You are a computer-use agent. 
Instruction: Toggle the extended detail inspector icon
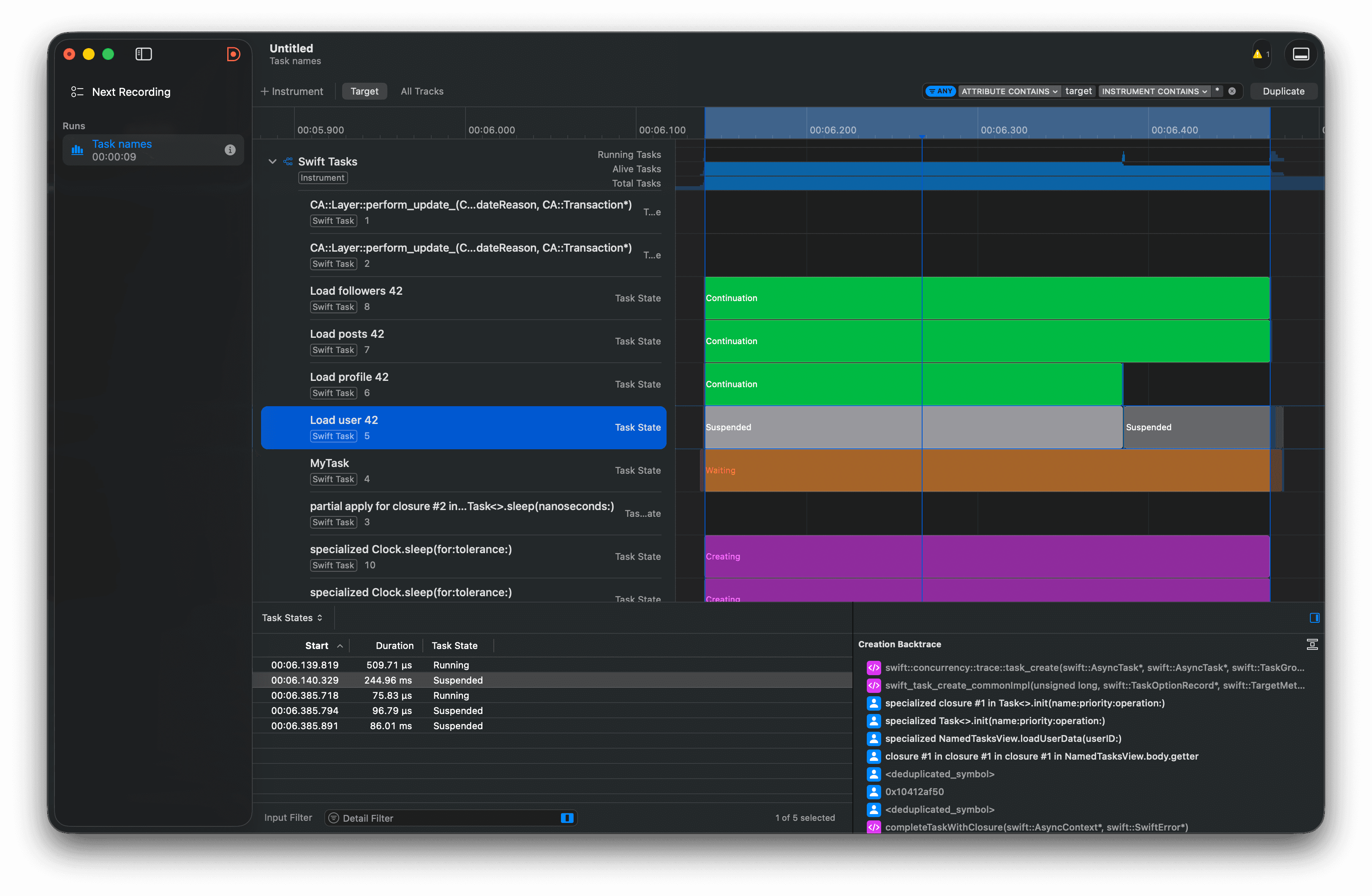coord(1315,618)
